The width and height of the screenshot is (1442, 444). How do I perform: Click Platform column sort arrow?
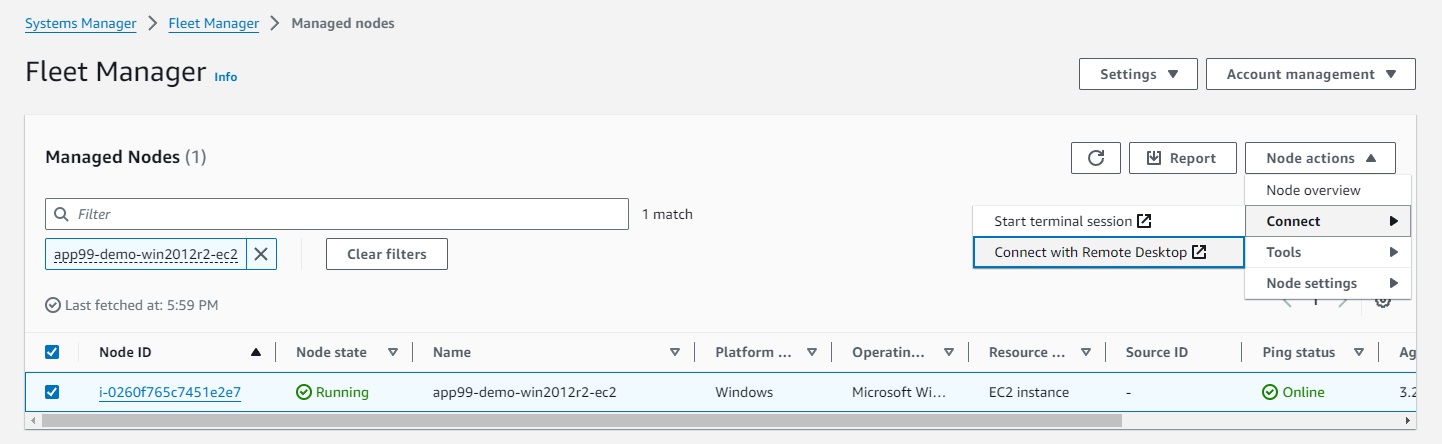click(x=812, y=352)
